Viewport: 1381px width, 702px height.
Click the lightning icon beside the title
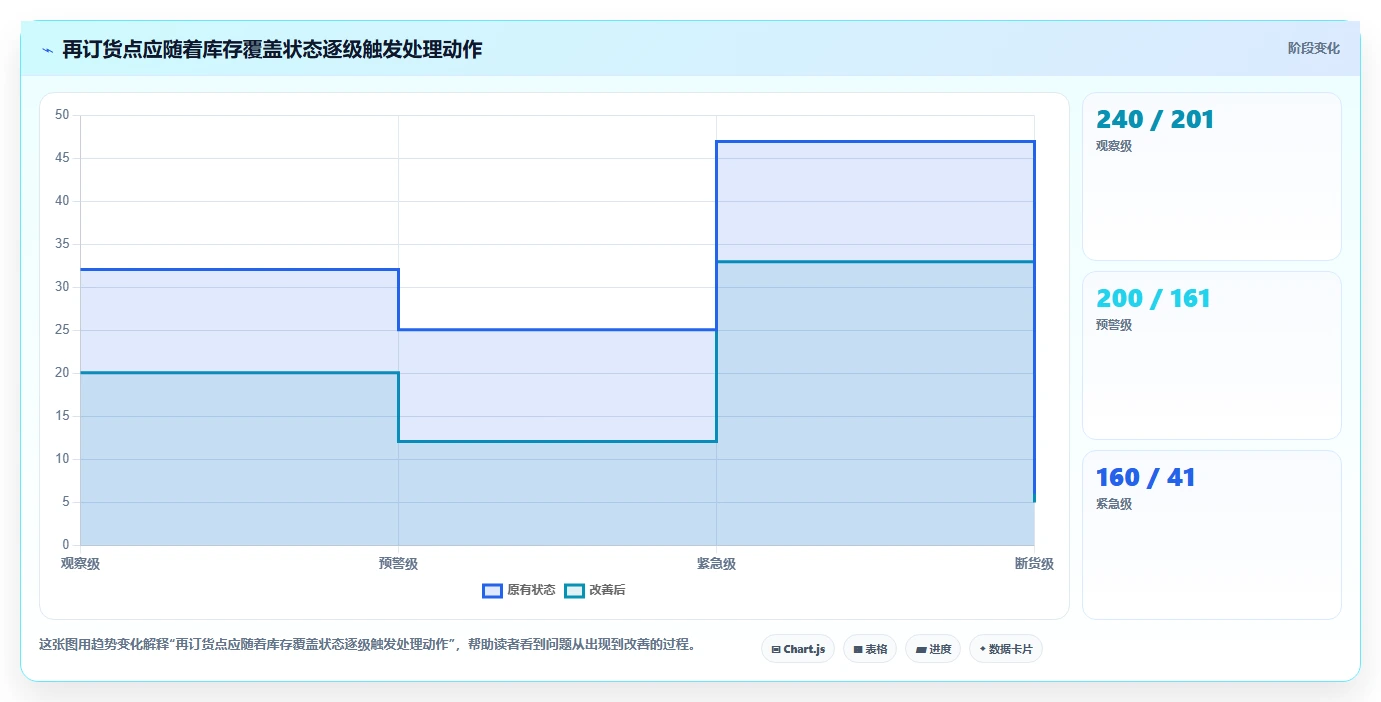(47, 50)
